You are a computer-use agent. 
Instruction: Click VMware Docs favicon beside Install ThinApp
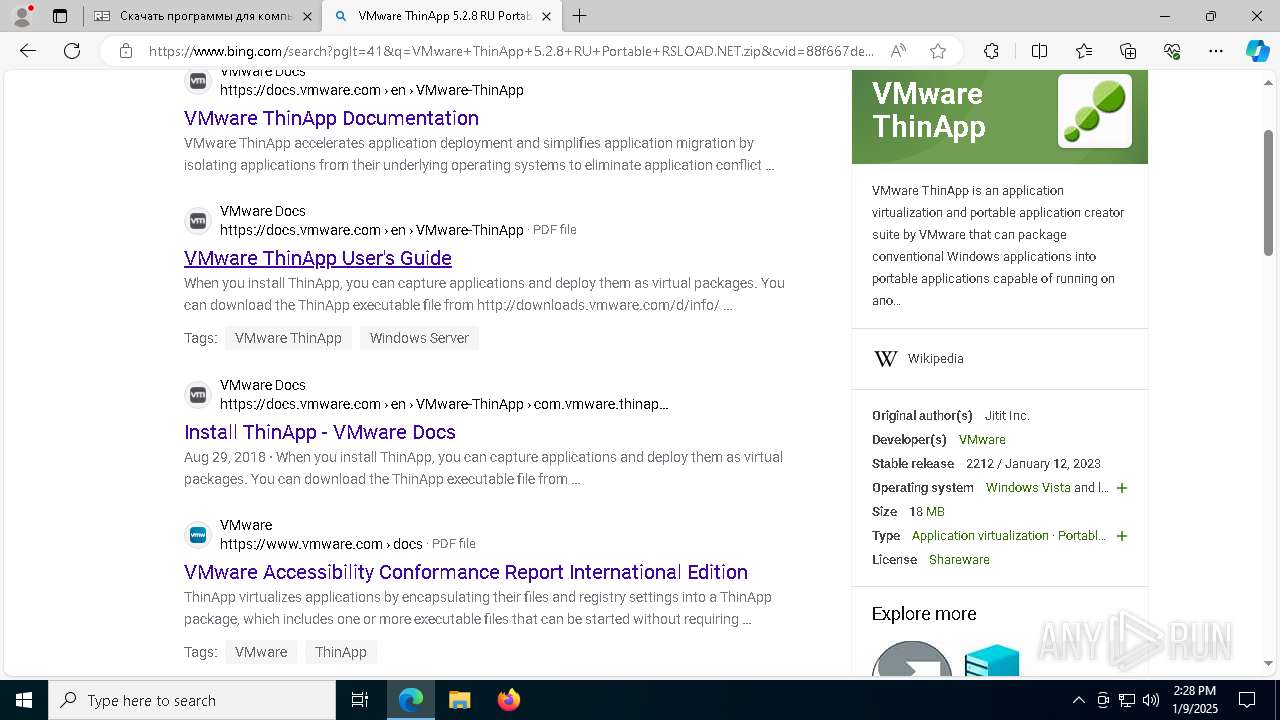pos(198,395)
